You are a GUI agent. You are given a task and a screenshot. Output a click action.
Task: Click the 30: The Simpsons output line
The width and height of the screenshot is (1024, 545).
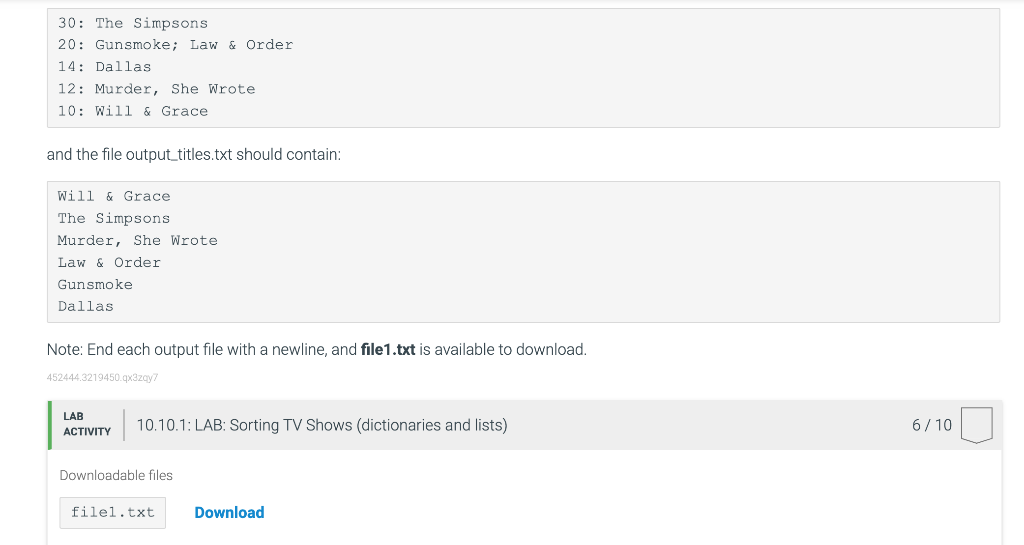coord(133,23)
